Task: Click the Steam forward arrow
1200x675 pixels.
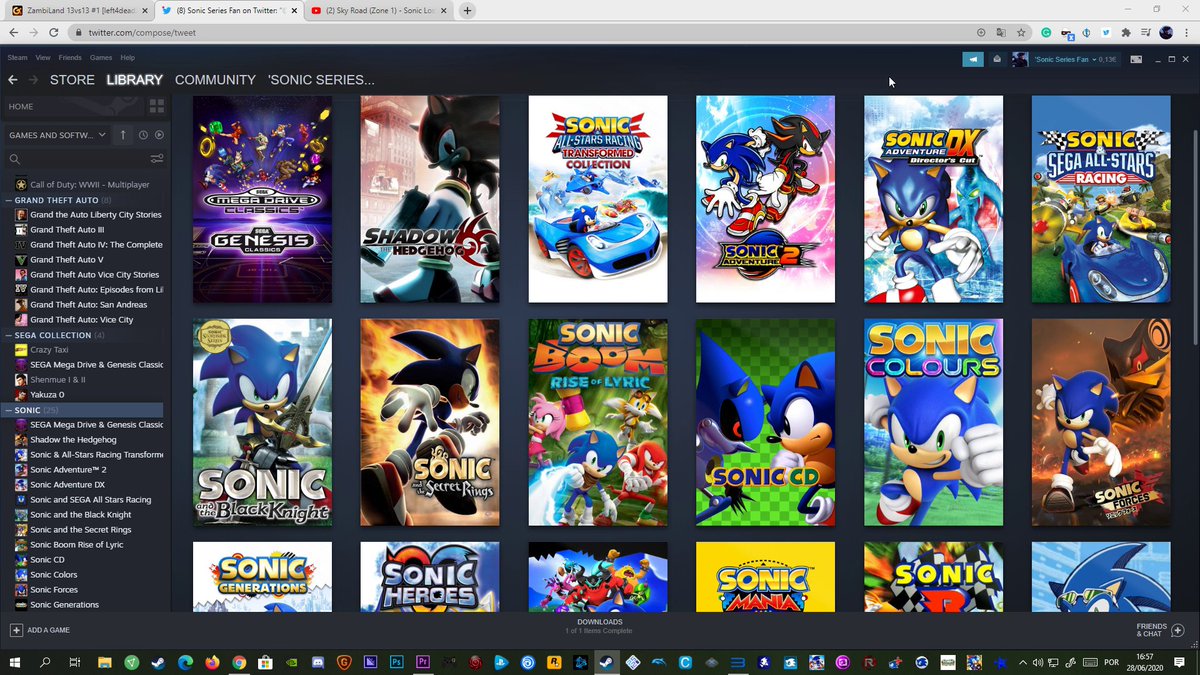Action: click(x=33, y=80)
